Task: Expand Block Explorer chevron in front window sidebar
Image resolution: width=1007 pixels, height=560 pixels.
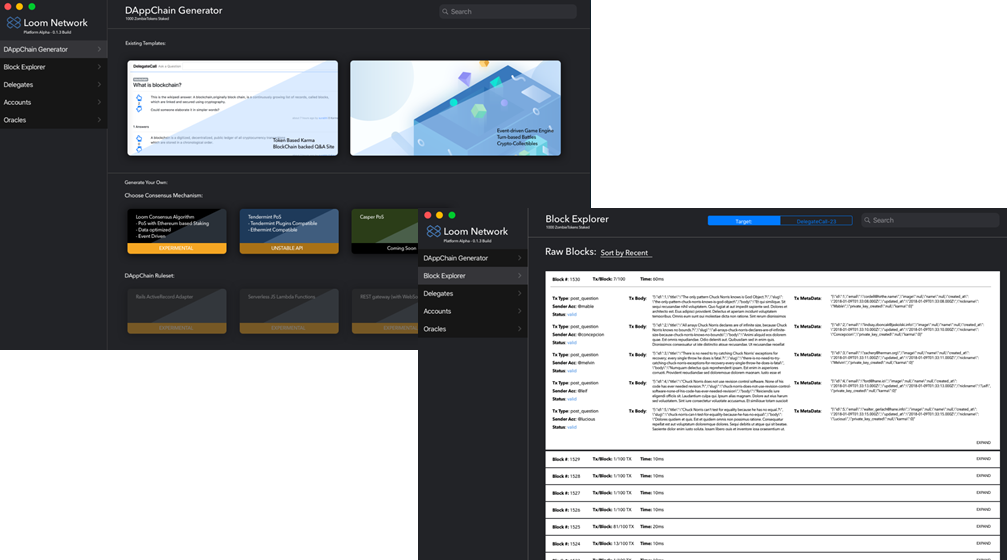Action: (x=520, y=276)
